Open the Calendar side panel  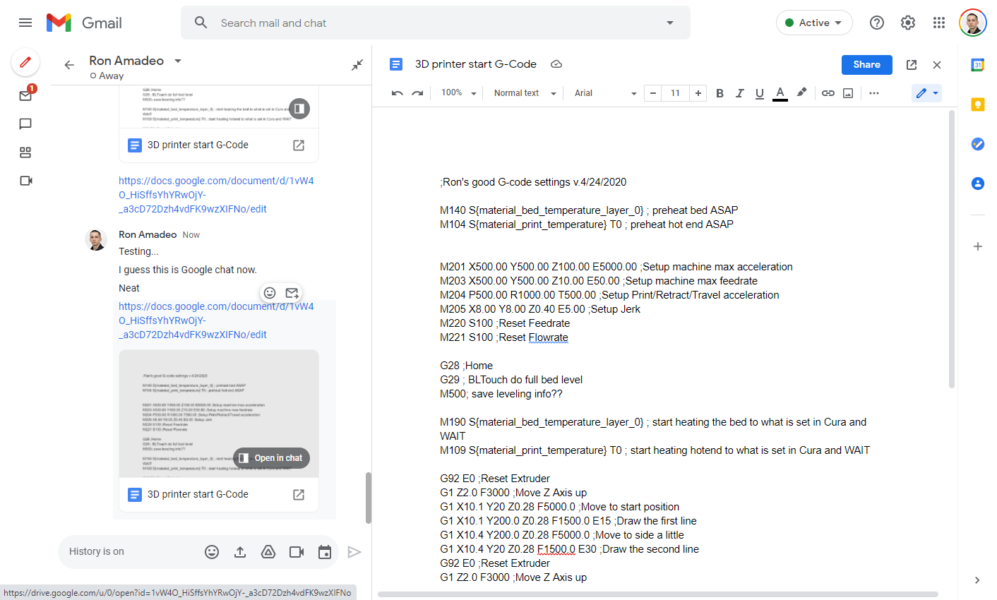click(x=977, y=65)
